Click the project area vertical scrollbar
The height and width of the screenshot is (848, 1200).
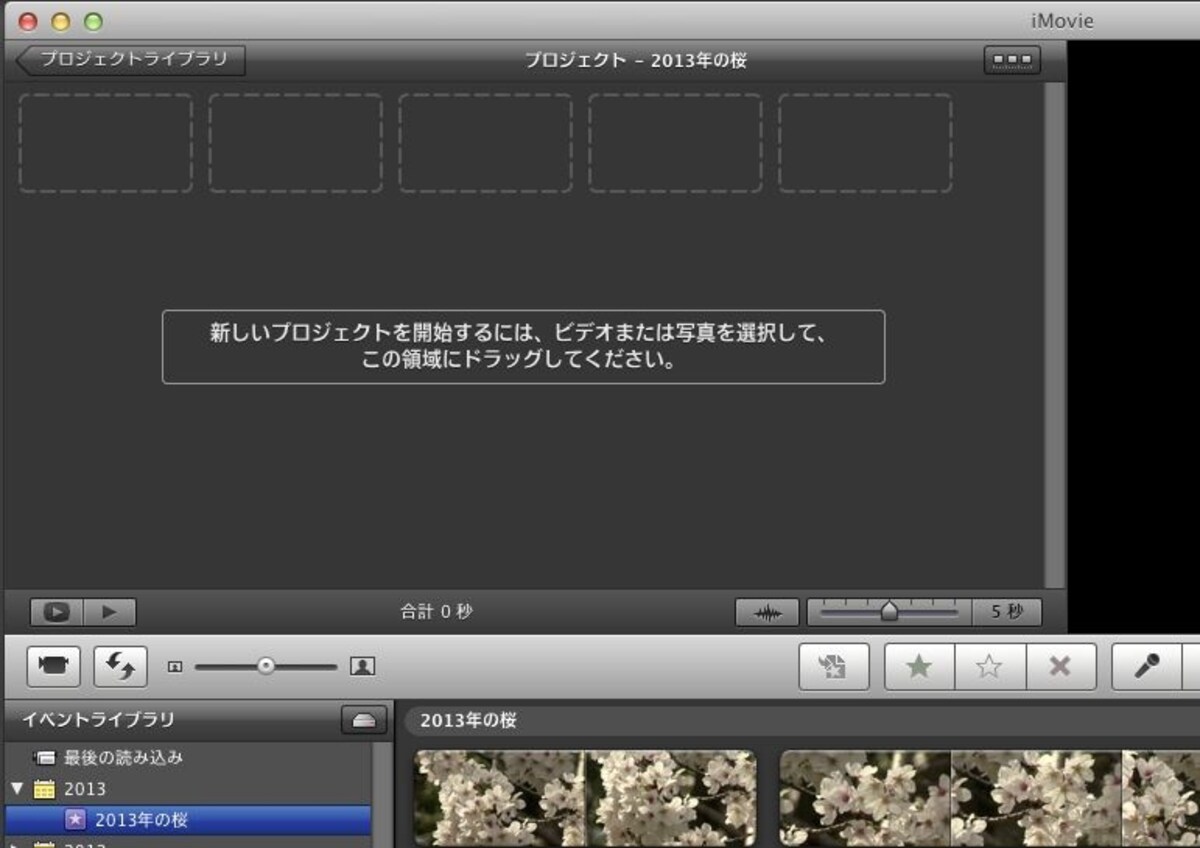point(1053,335)
